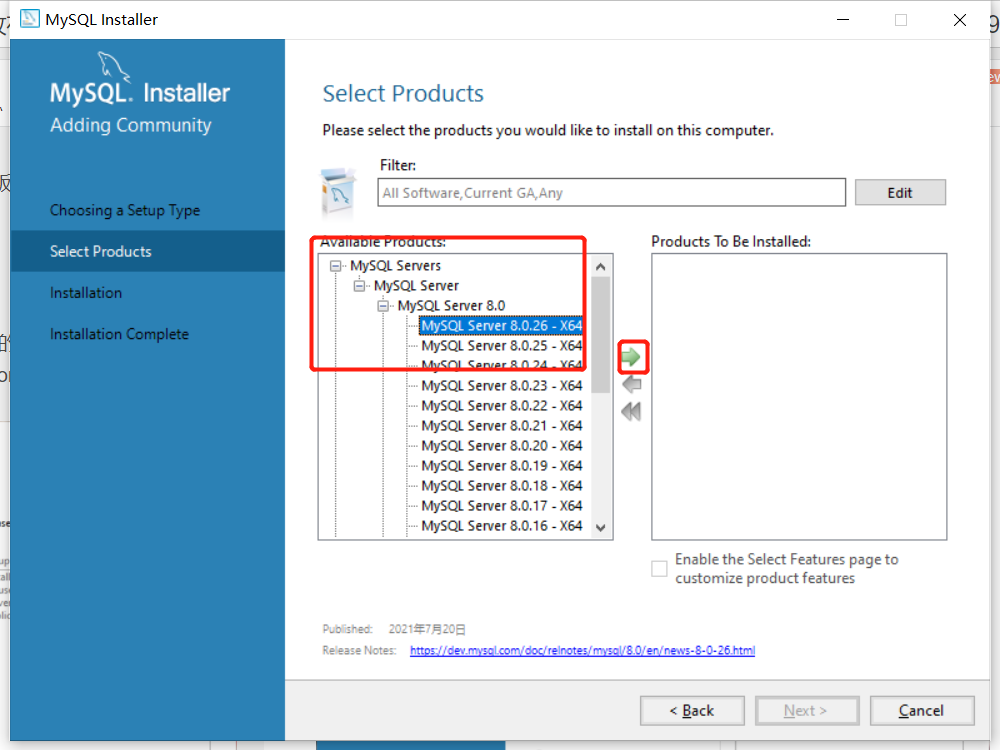Select MySQL Server 8.0.23 - X64
Image resolution: width=1000 pixels, height=750 pixels.
click(x=501, y=386)
